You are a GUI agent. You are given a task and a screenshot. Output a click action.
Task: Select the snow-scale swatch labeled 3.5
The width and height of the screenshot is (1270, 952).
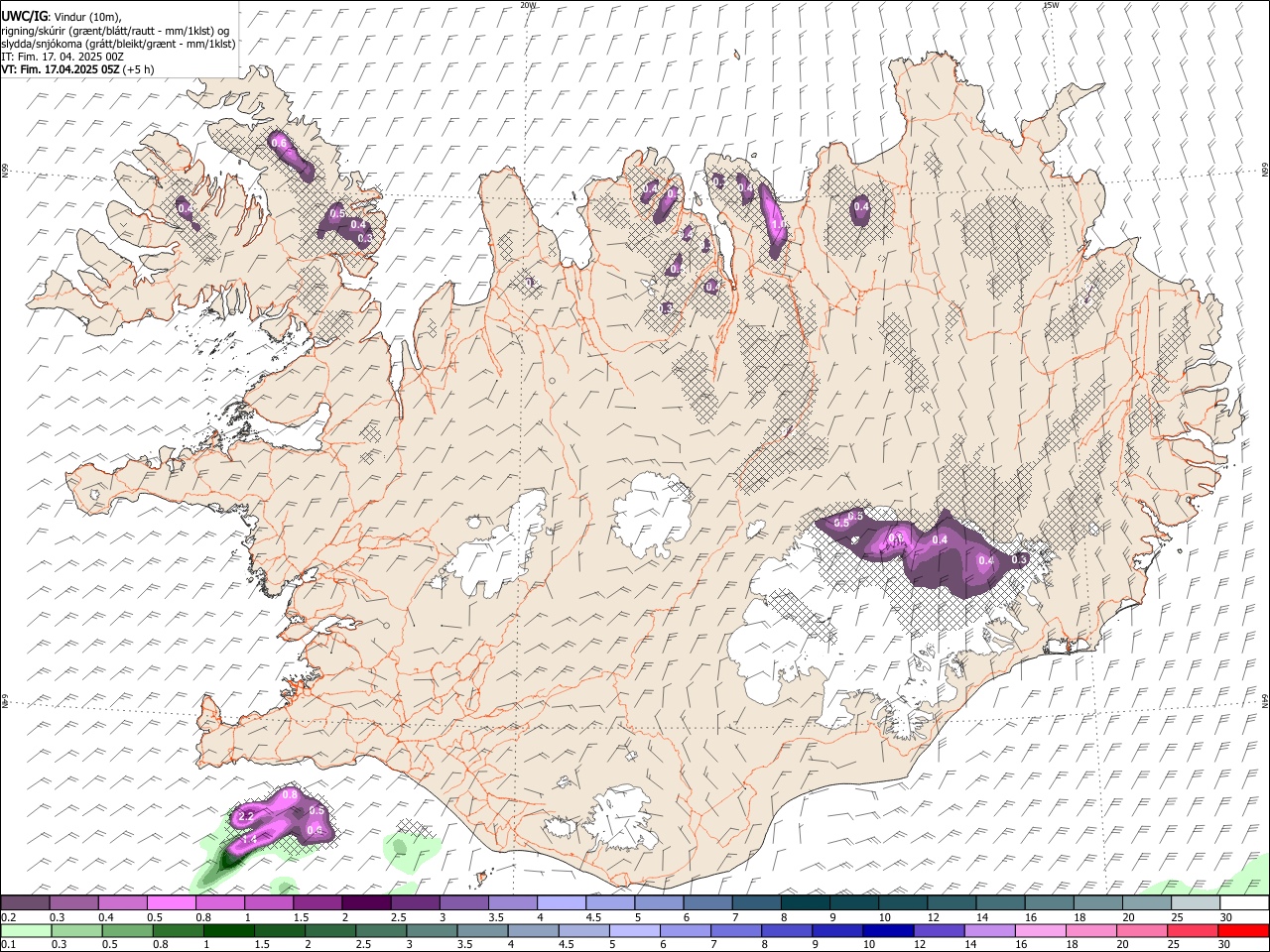pos(514,903)
